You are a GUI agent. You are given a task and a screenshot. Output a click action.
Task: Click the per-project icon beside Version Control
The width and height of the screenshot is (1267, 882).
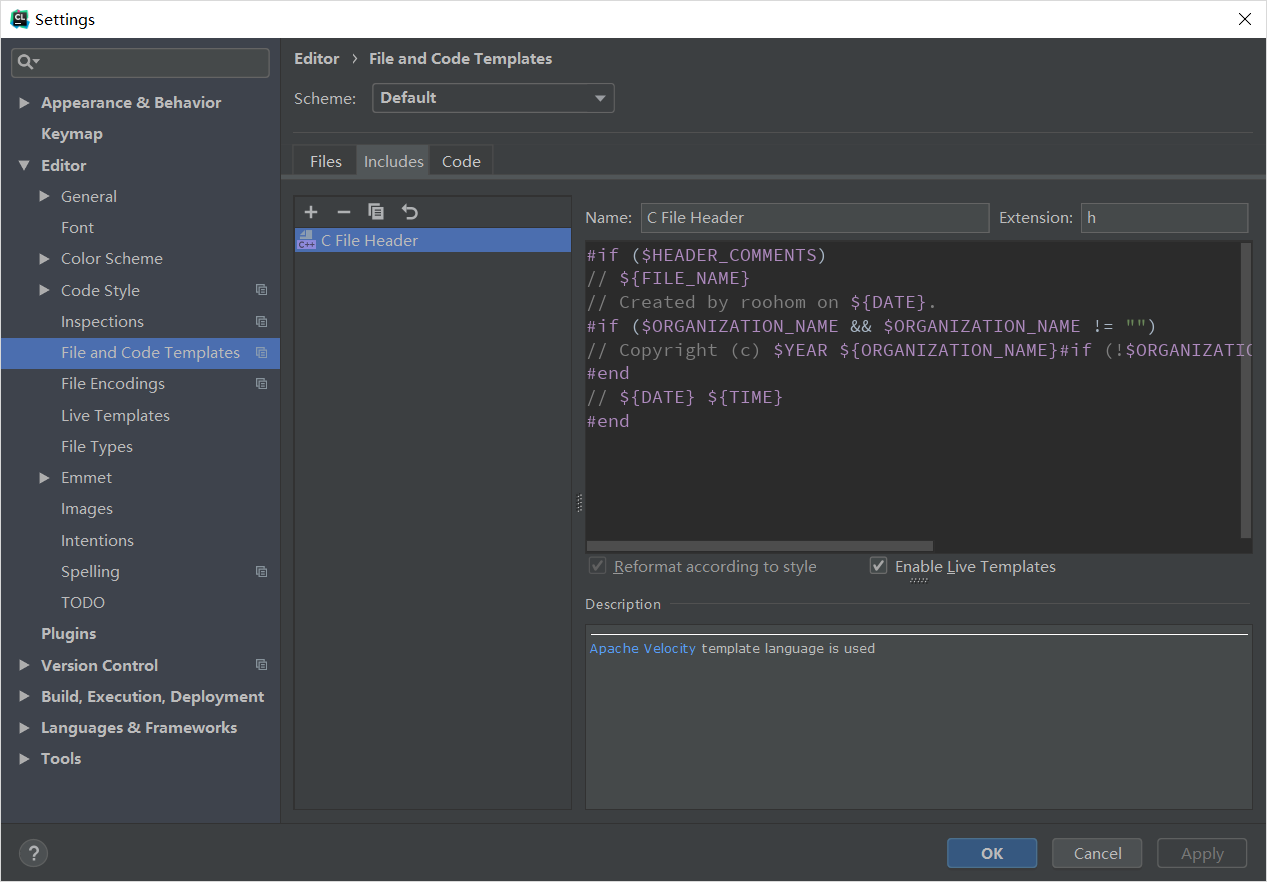pos(261,665)
